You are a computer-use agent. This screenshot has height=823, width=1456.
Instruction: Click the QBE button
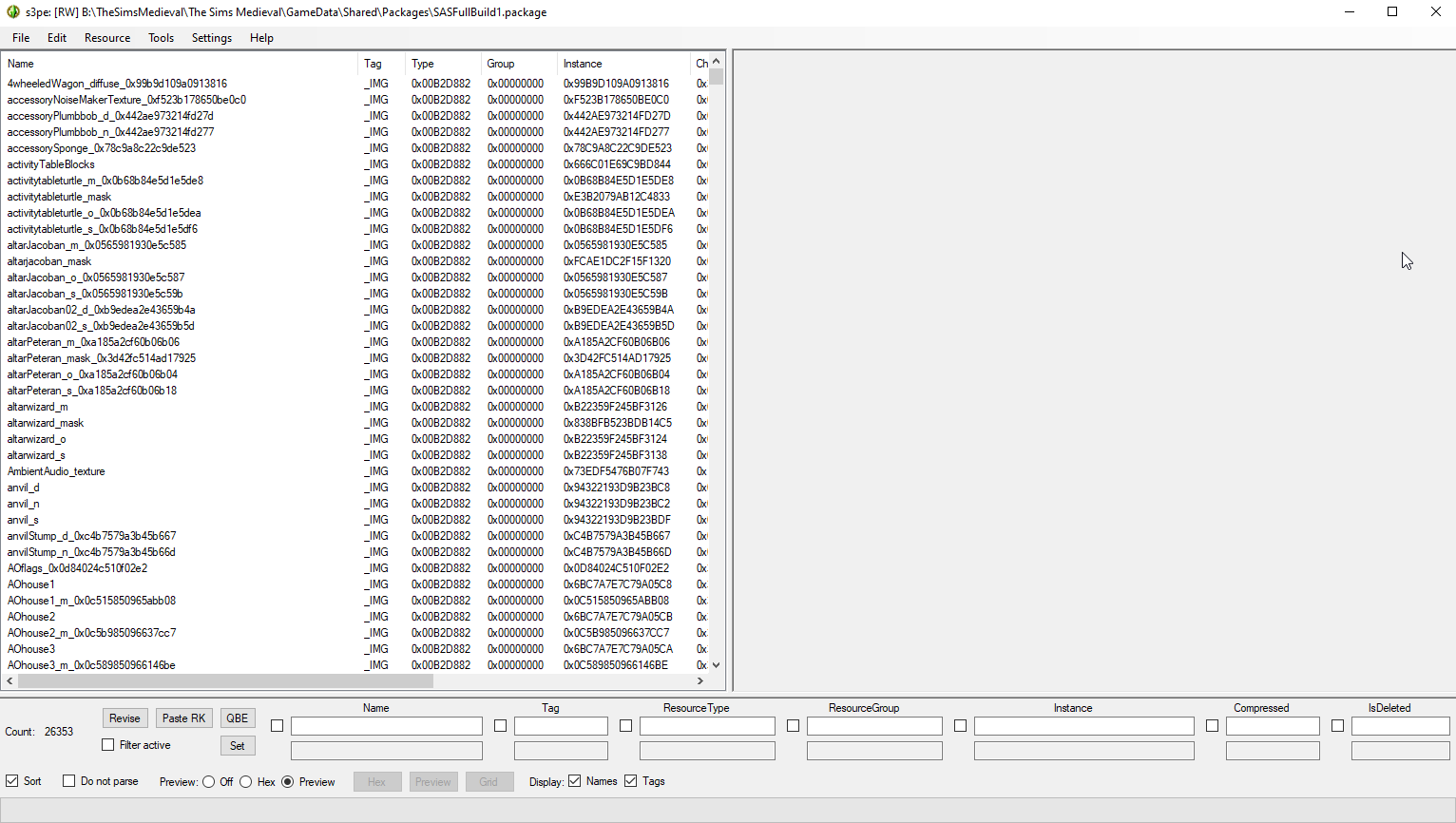click(x=238, y=718)
